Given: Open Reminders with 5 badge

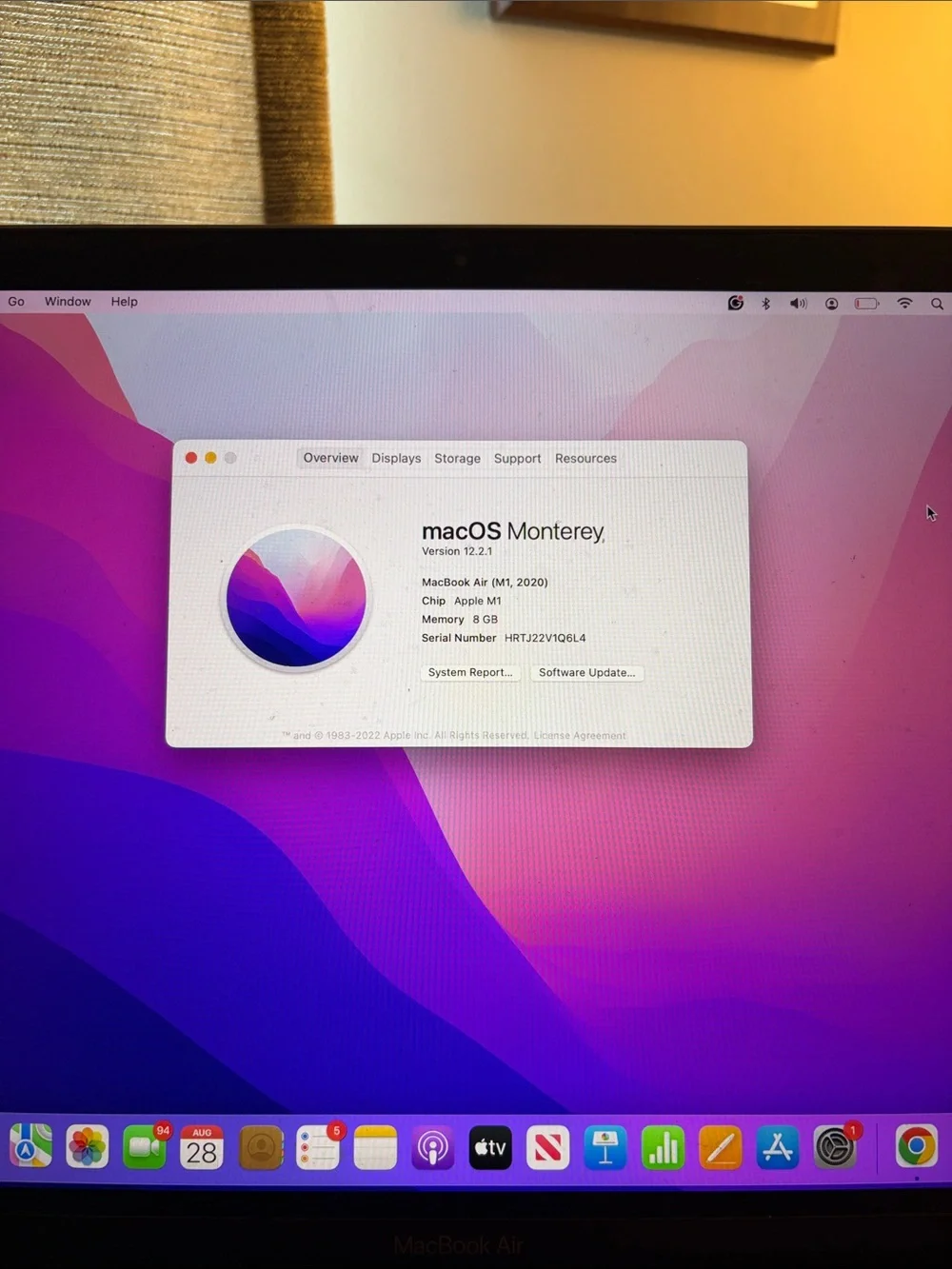Looking at the screenshot, I should (x=318, y=1146).
